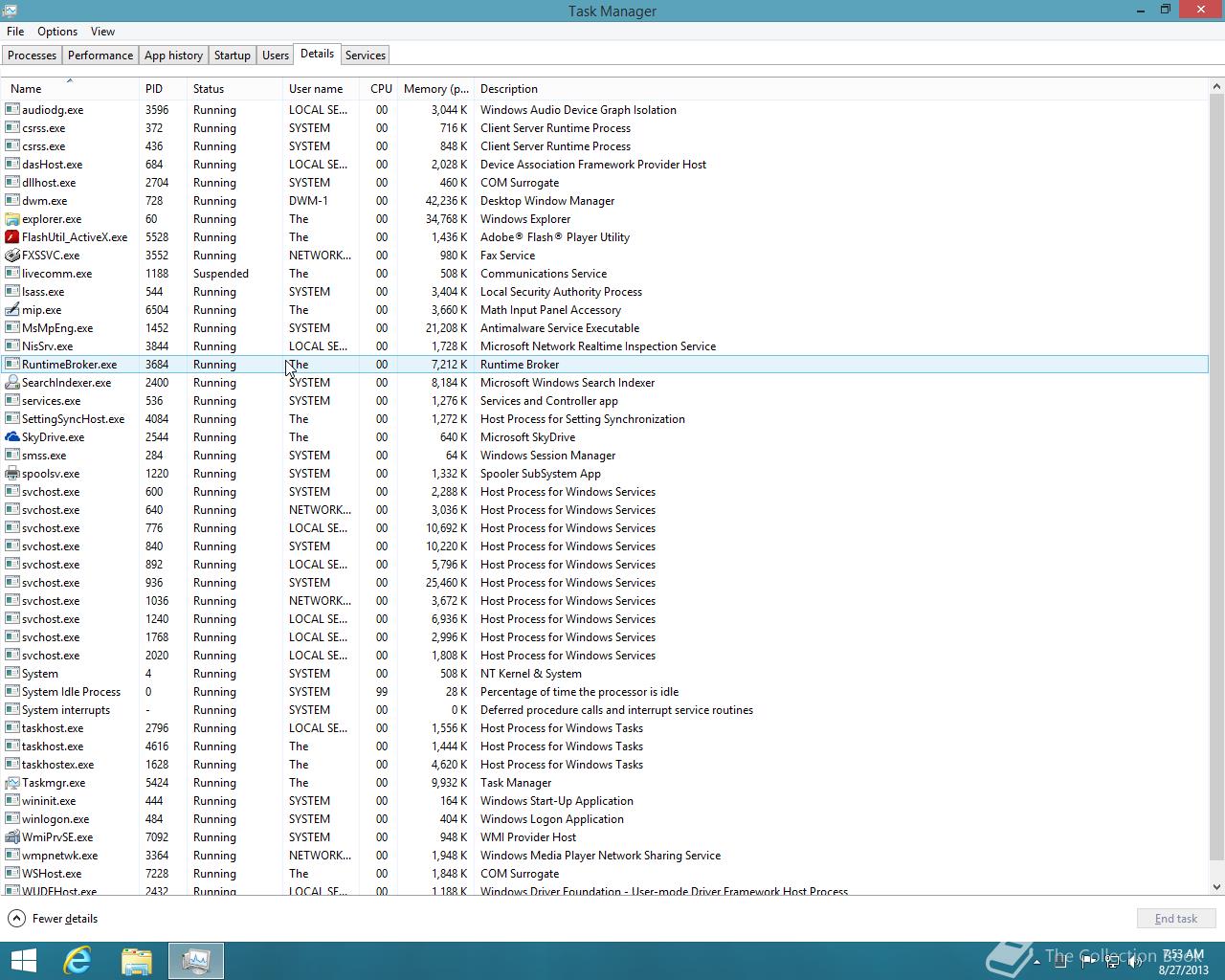Select the smss.exe process name

44,456
